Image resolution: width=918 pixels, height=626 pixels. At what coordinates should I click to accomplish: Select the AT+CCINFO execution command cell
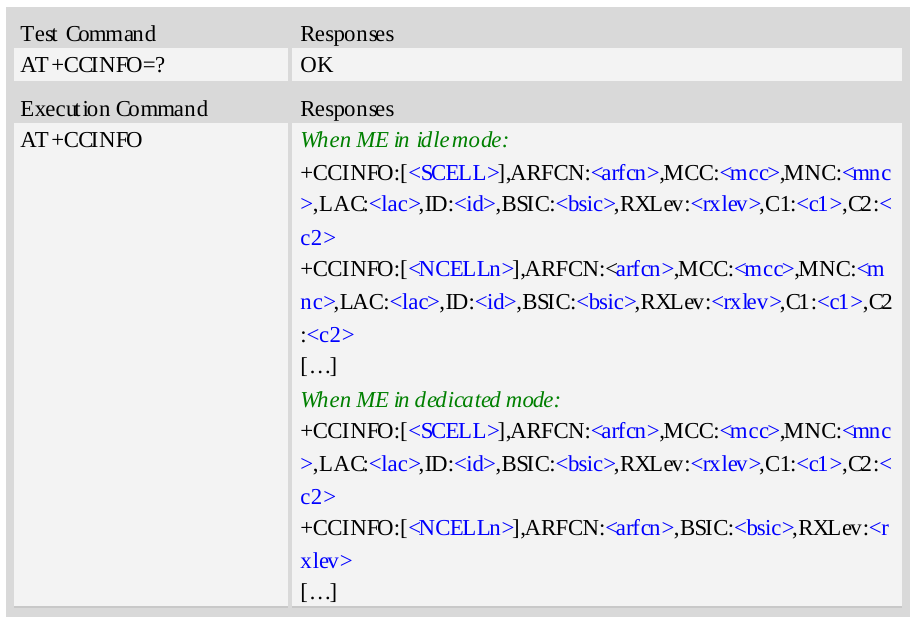click(81, 140)
